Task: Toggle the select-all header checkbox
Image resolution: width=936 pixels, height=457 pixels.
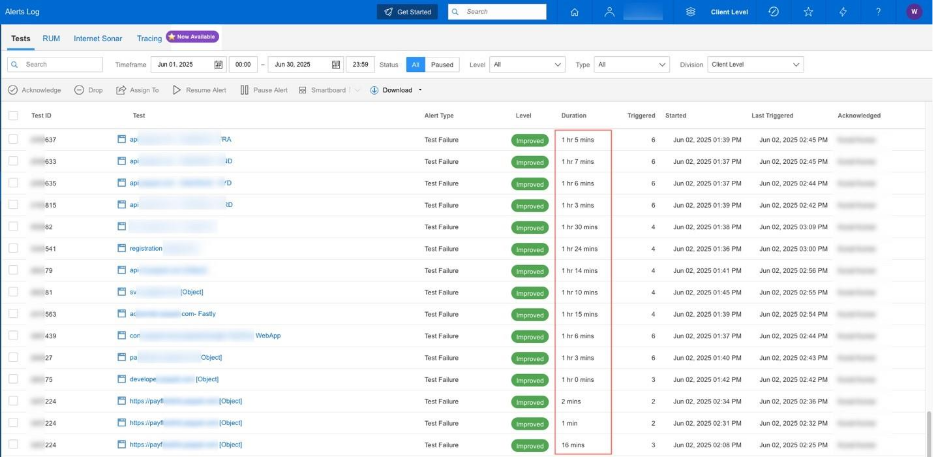Action: tap(13, 116)
